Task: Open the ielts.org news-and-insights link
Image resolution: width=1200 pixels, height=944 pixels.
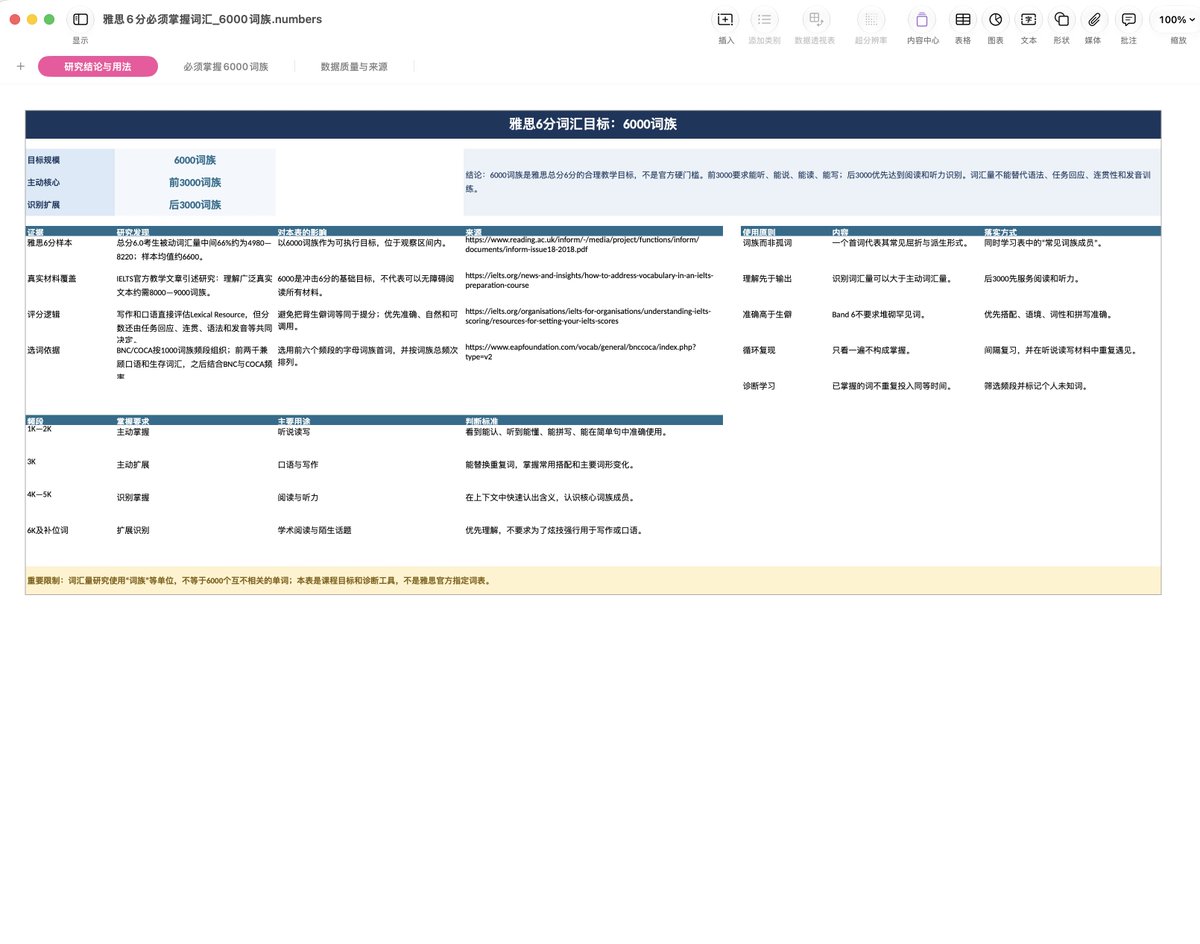Action: click(587, 278)
